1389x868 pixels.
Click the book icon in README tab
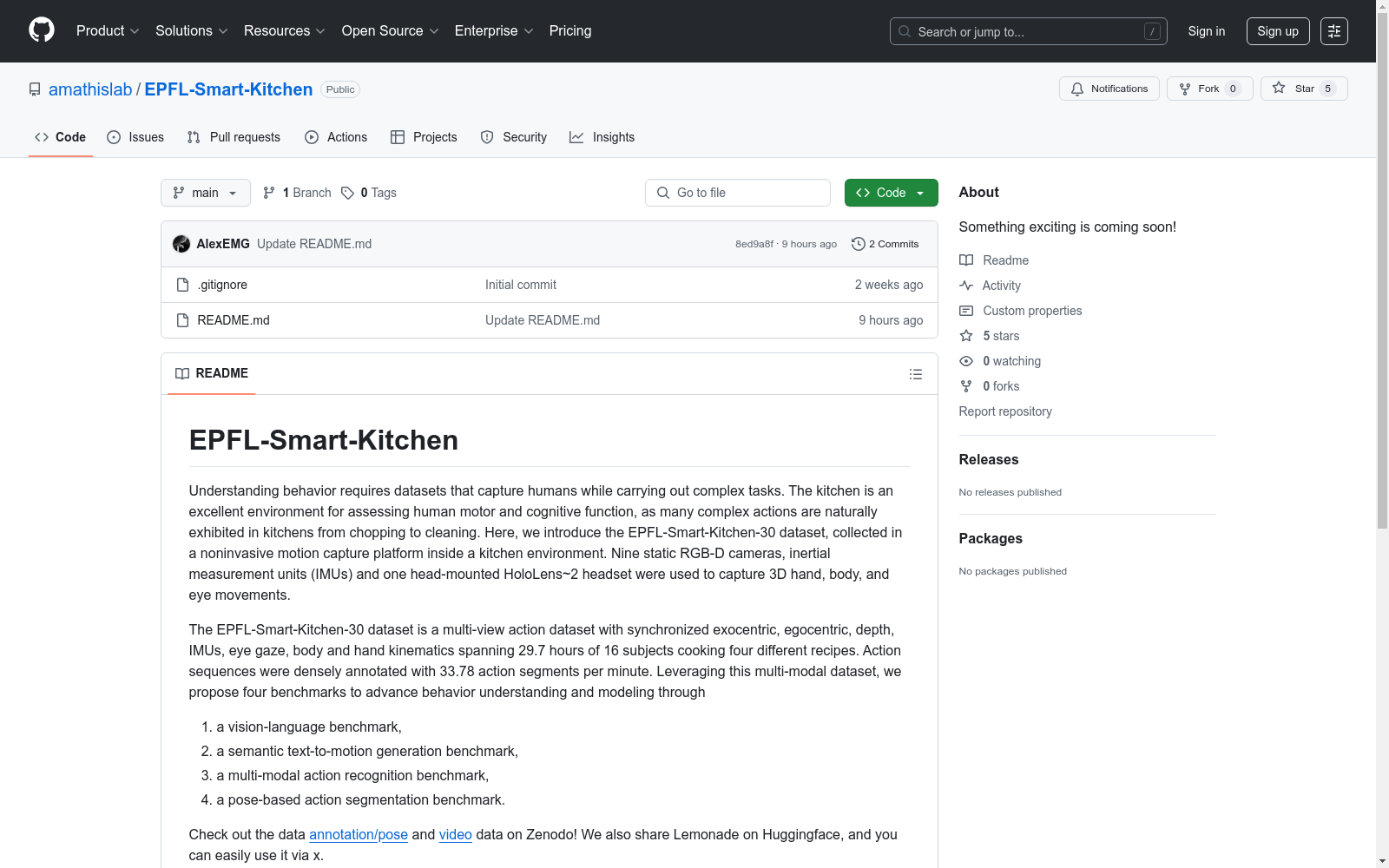point(182,373)
